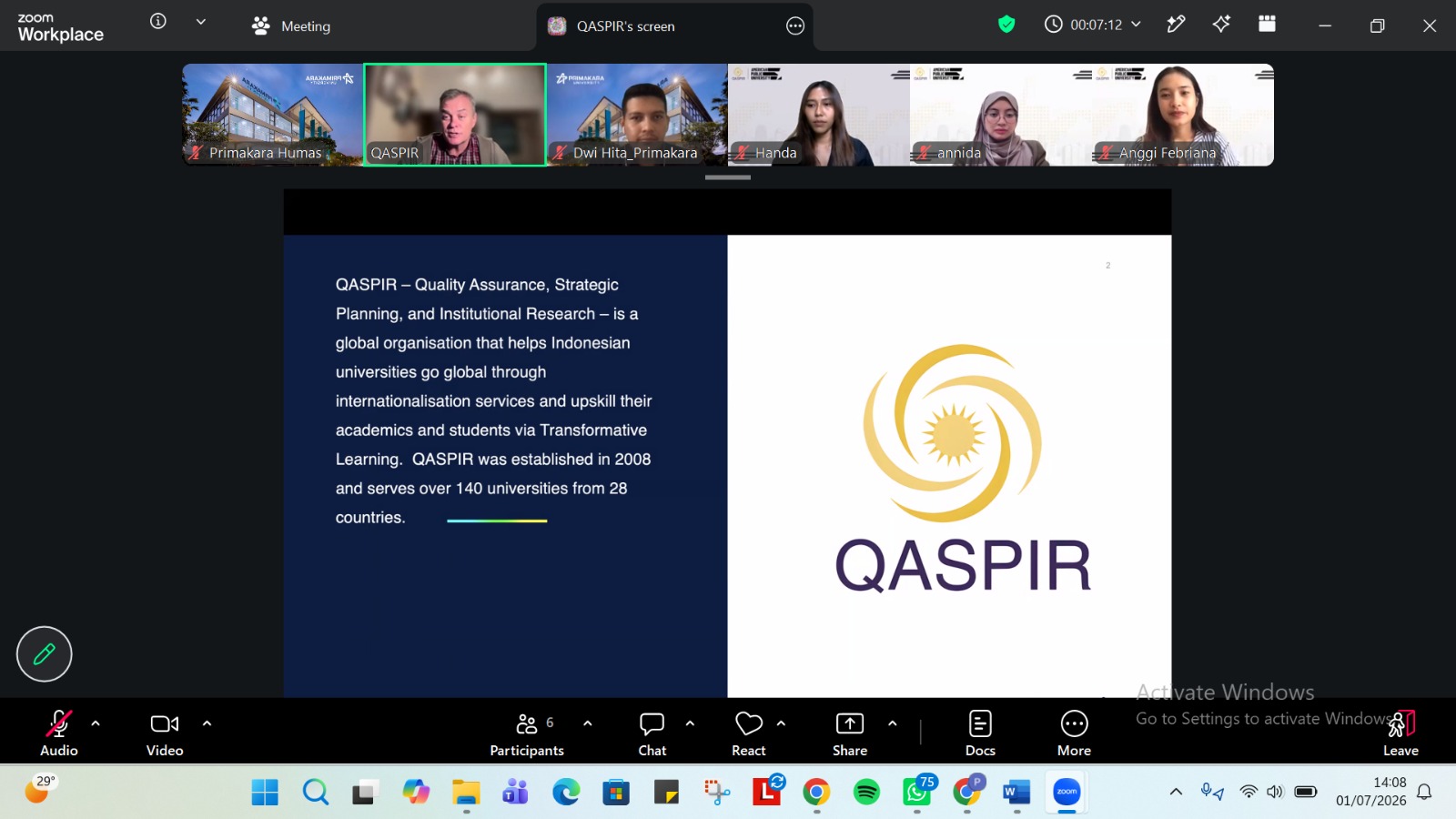Expand chat options chevron
Screen dimensions: 1456x819
click(x=690, y=723)
